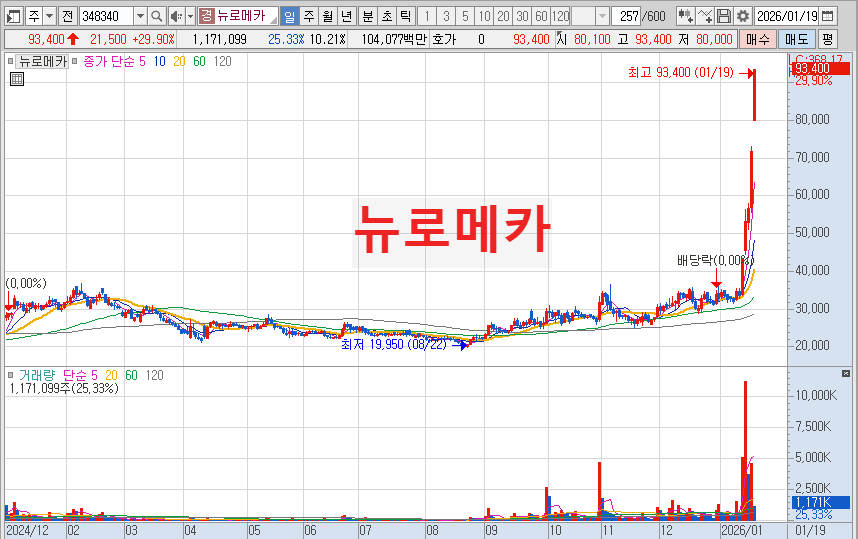Open the stock search magnifier
The height and width of the screenshot is (539, 858).
tap(156, 16)
